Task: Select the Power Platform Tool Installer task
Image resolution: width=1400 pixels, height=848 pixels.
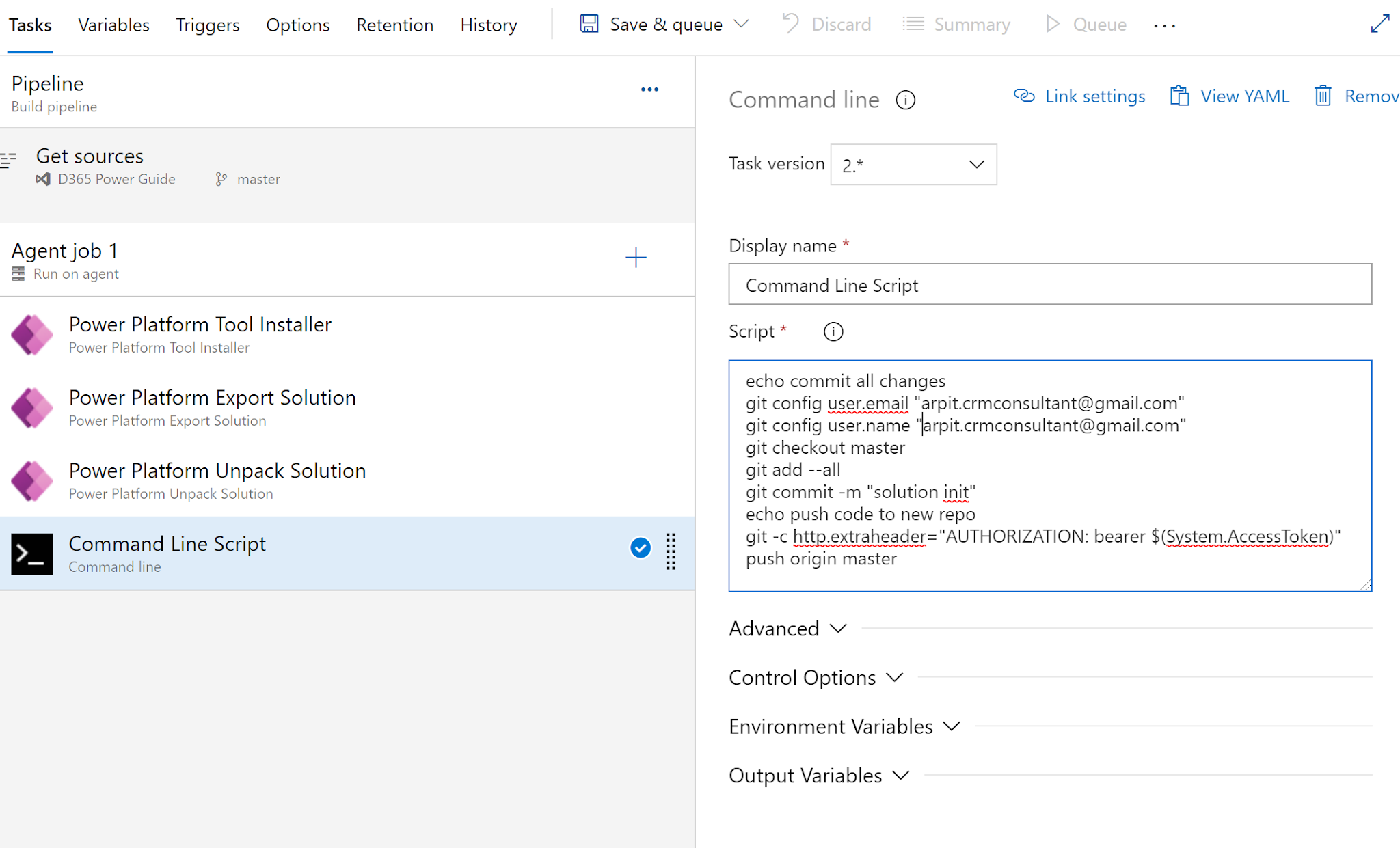Action: (x=200, y=333)
